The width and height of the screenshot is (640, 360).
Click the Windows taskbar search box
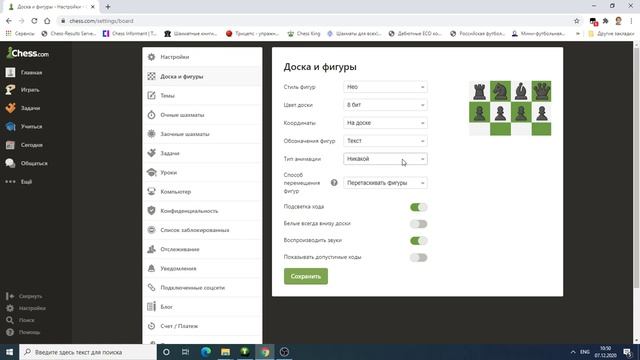(x=88, y=352)
